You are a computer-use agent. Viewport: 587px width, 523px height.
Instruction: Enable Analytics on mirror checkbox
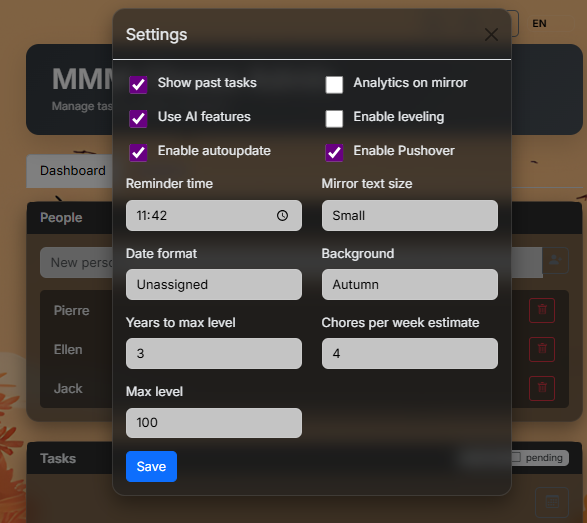[334, 84]
